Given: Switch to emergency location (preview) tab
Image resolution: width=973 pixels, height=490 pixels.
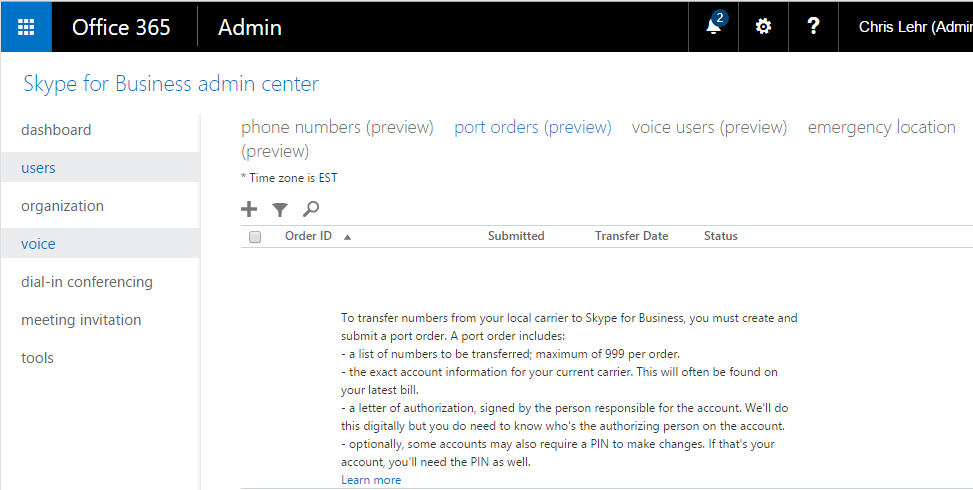Looking at the screenshot, I should point(881,127).
